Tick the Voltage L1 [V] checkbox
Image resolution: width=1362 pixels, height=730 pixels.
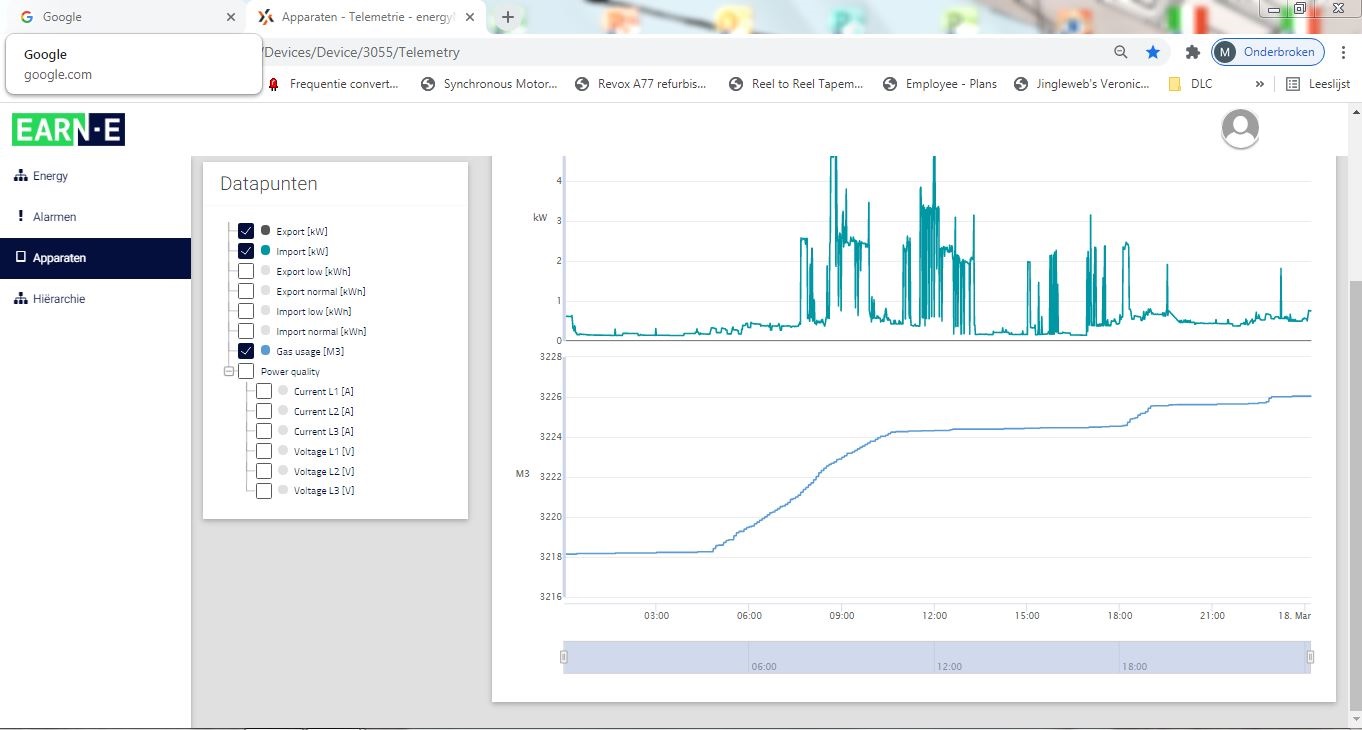[264, 451]
